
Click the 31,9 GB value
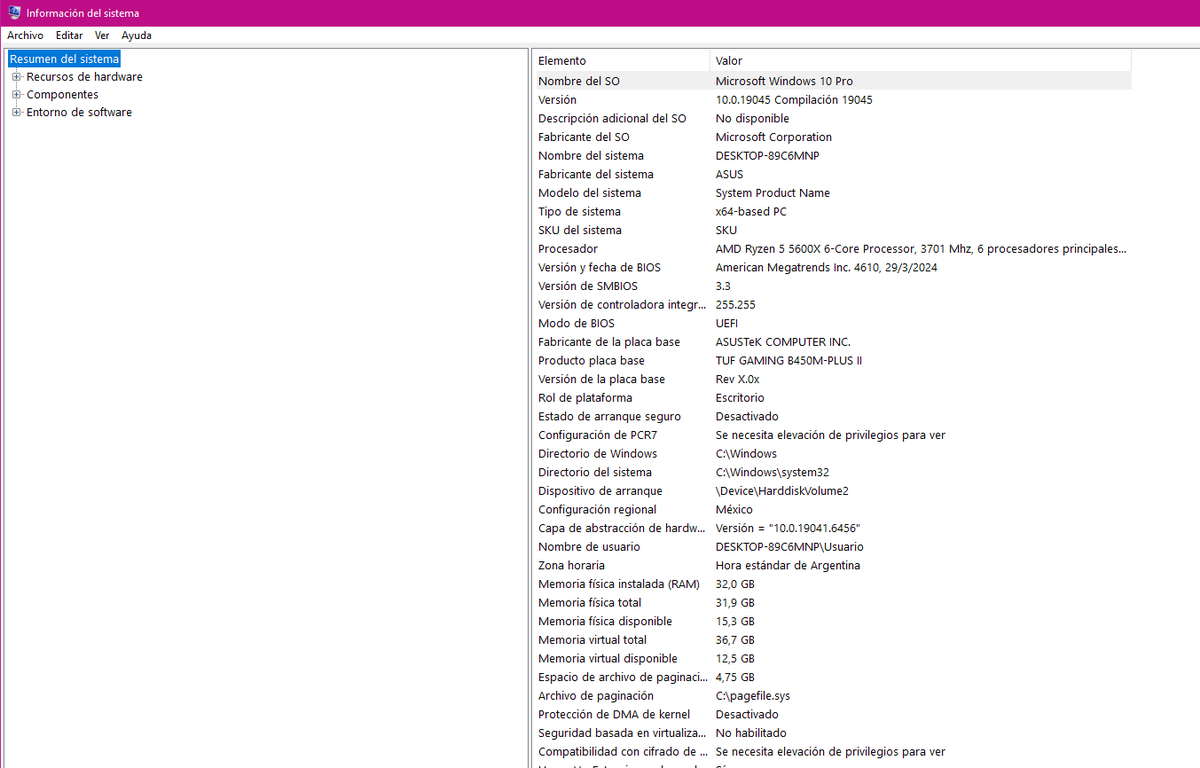pyautogui.click(x=735, y=603)
